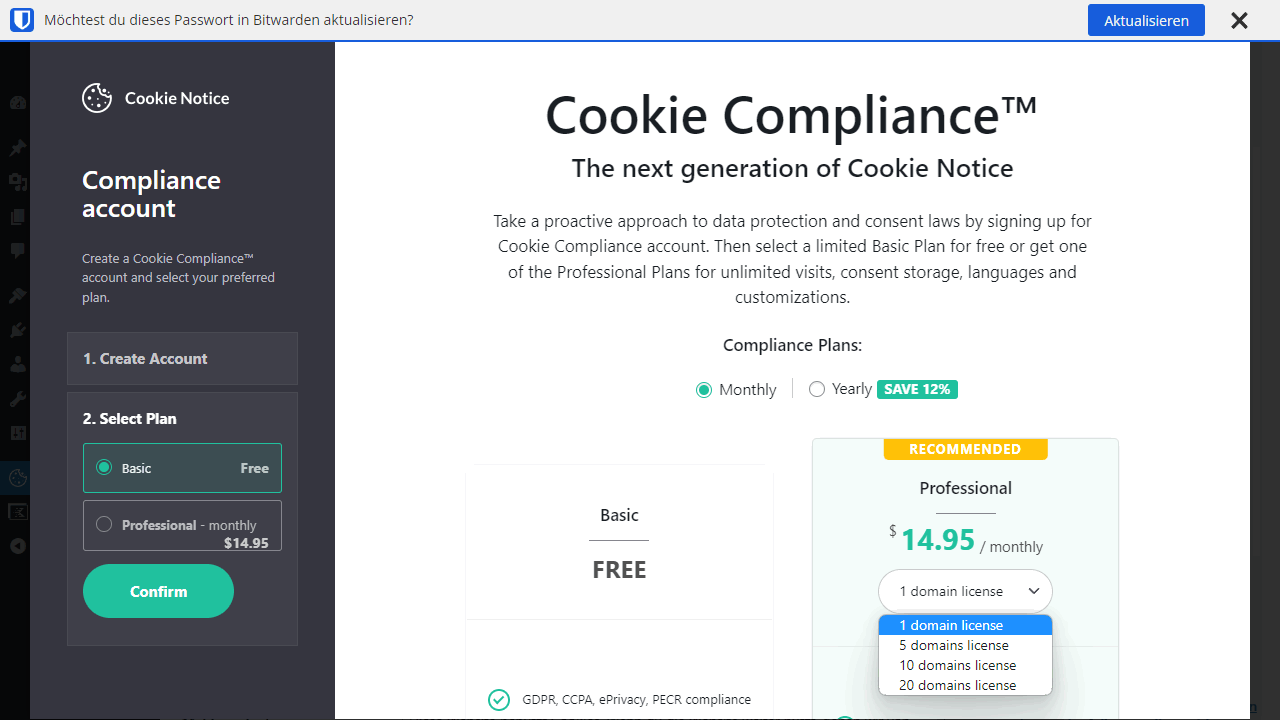Image resolution: width=1280 pixels, height=720 pixels.
Task: Open the Tools wrench icon in sidebar
Action: (x=17, y=399)
